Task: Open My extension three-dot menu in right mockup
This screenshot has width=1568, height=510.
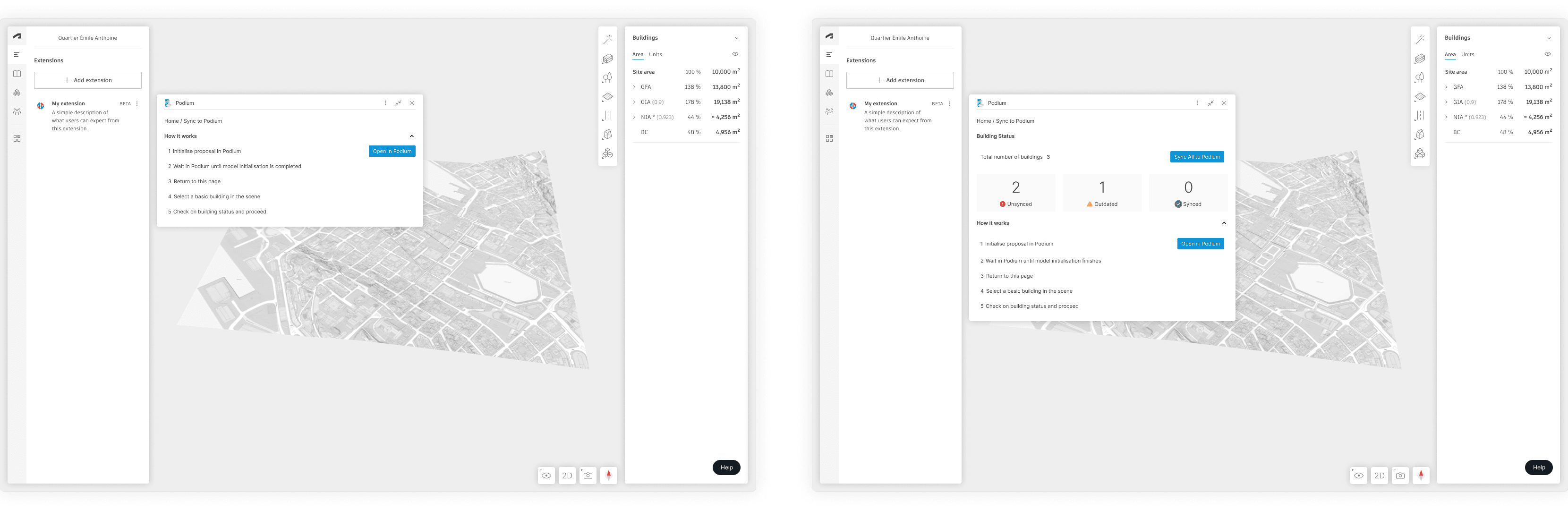Action: pyautogui.click(x=949, y=103)
